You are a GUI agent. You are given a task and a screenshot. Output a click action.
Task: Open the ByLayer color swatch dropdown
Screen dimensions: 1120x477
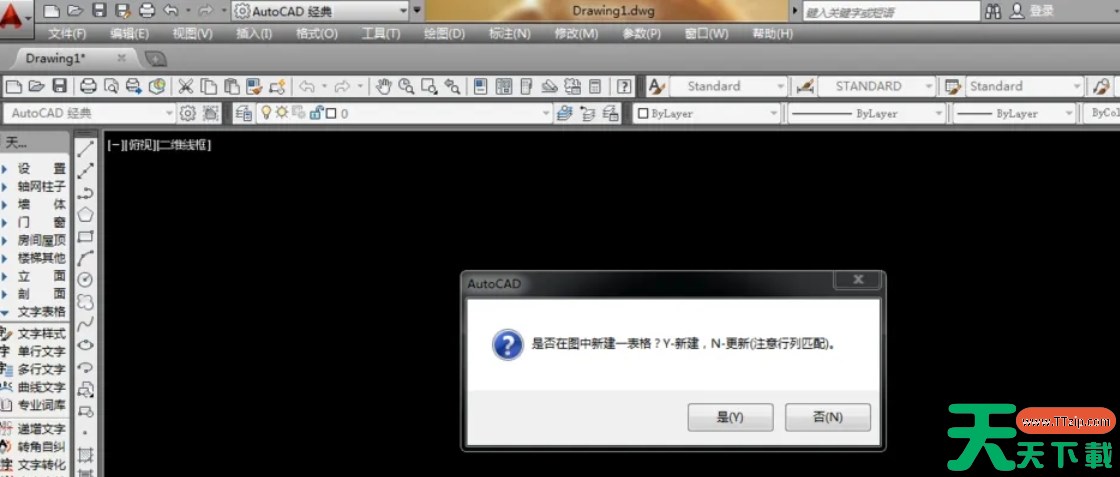pyautogui.click(x=774, y=113)
